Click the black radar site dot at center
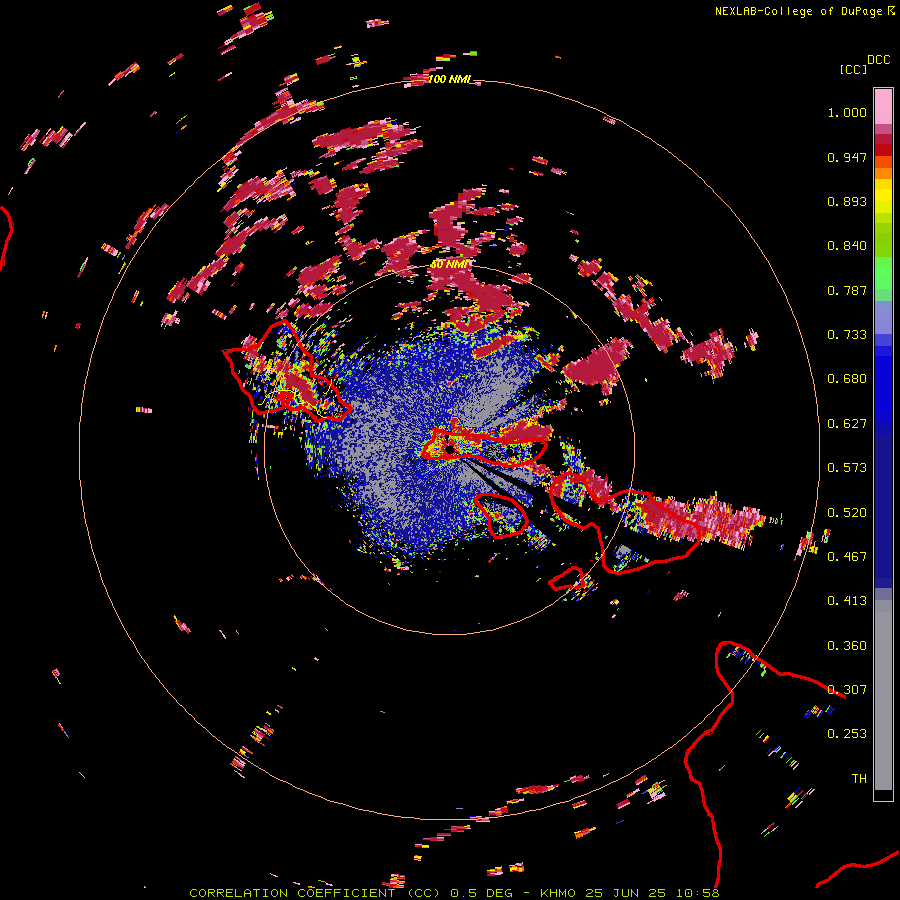Image resolution: width=900 pixels, height=900 pixels. pyautogui.click(x=450, y=449)
